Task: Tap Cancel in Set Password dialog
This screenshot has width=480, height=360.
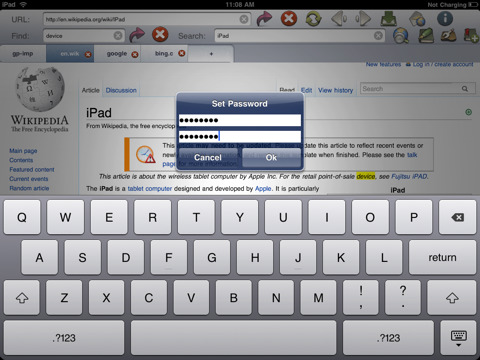Action: point(208,157)
